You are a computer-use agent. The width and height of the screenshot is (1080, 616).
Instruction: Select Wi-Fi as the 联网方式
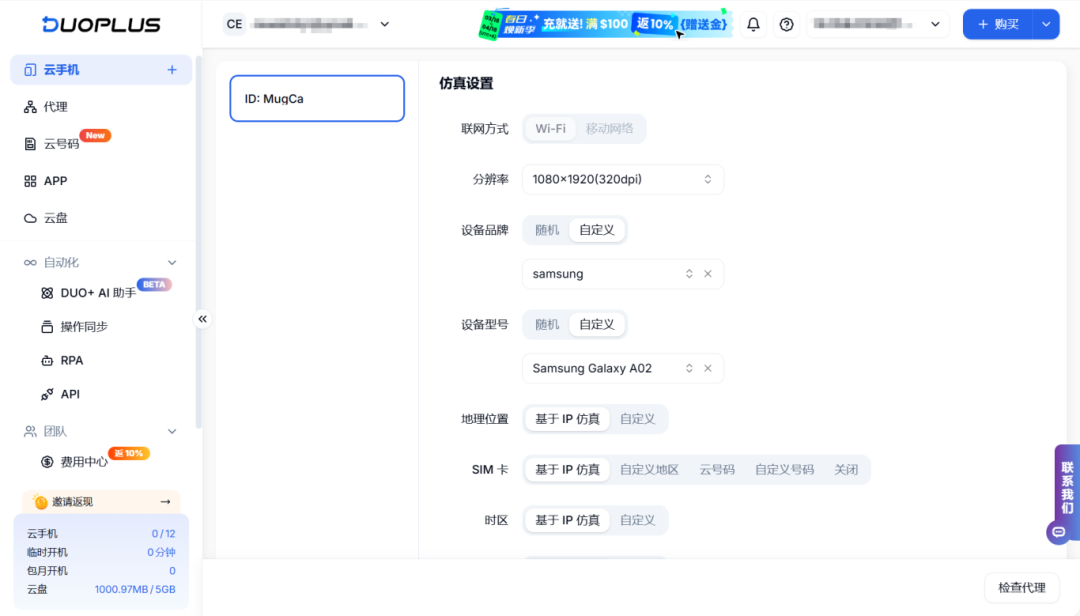pos(549,128)
